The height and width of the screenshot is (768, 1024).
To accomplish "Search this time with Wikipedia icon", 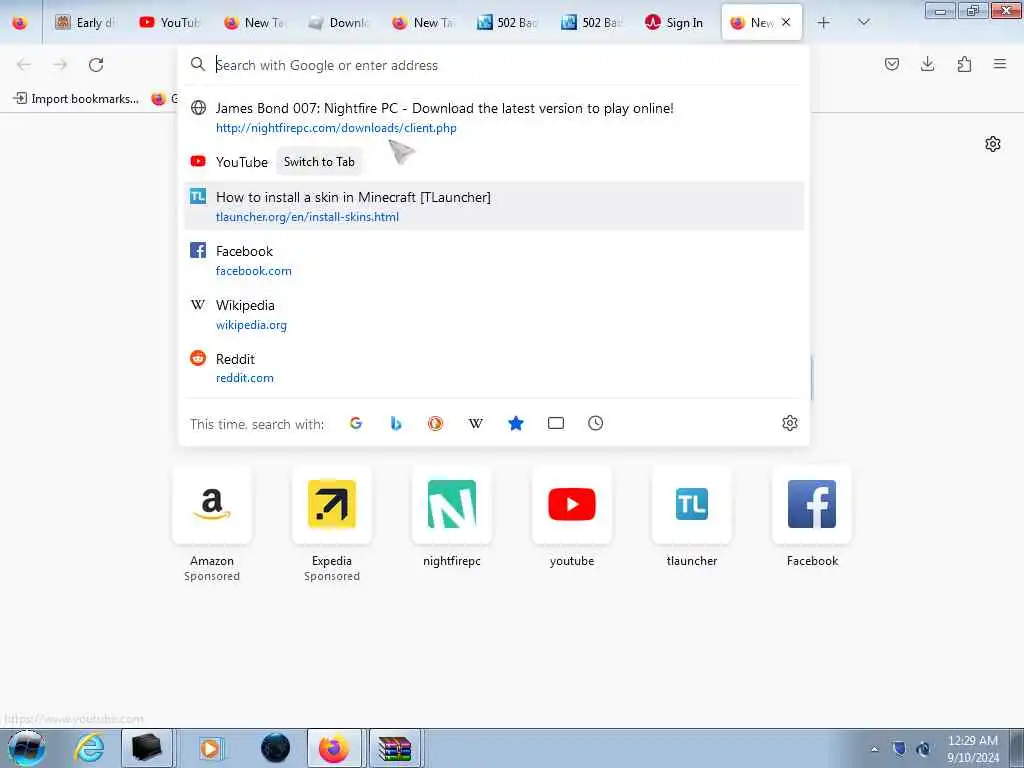I will coord(475,423).
